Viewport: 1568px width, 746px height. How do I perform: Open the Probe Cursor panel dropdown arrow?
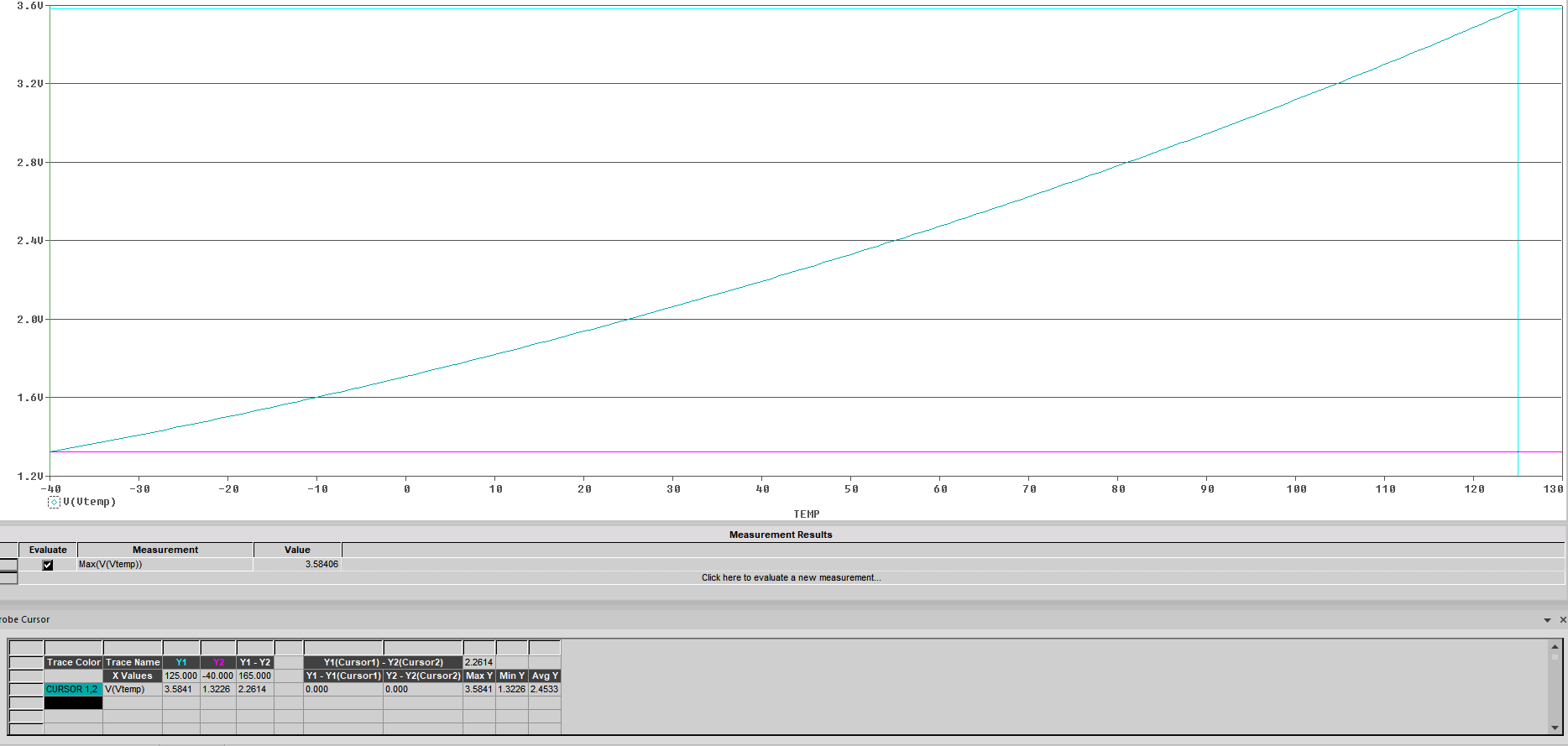point(1547,620)
